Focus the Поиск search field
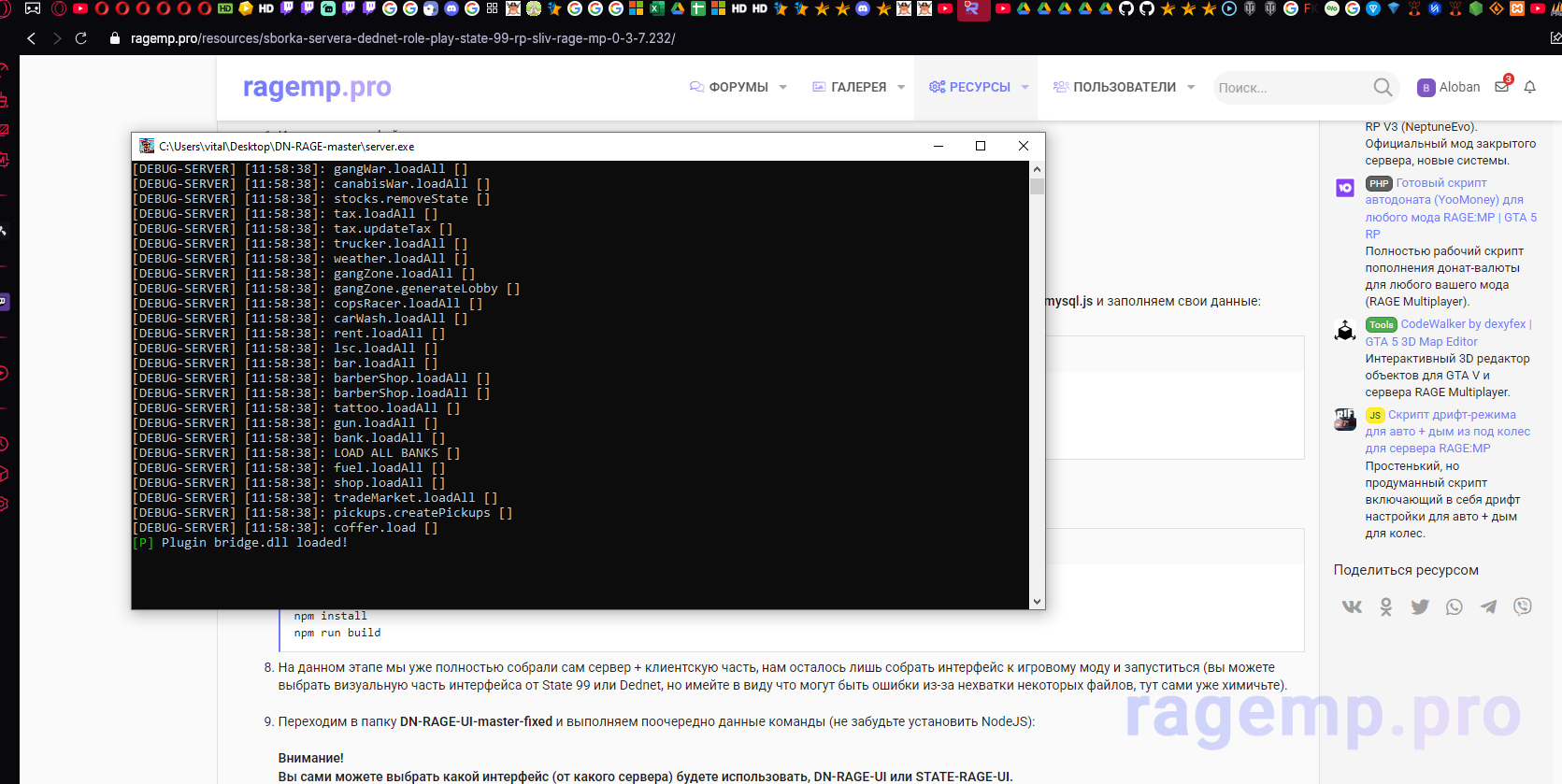The height and width of the screenshot is (784, 1562). coord(1290,88)
